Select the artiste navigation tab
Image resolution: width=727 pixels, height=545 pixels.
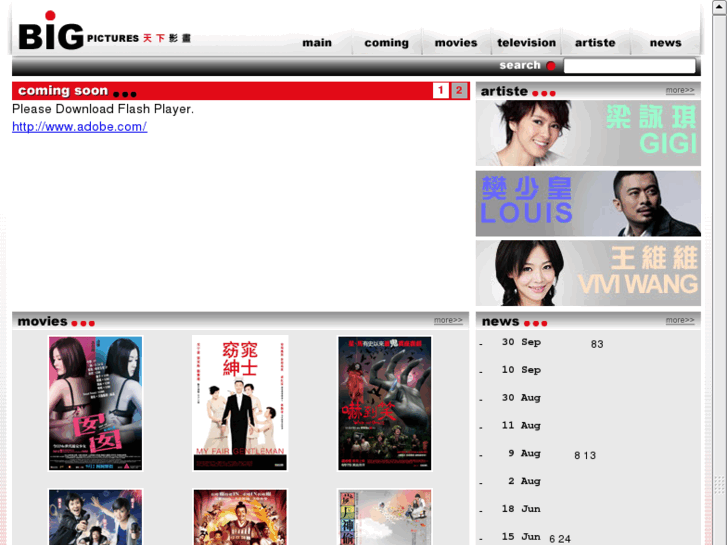[595, 43]
